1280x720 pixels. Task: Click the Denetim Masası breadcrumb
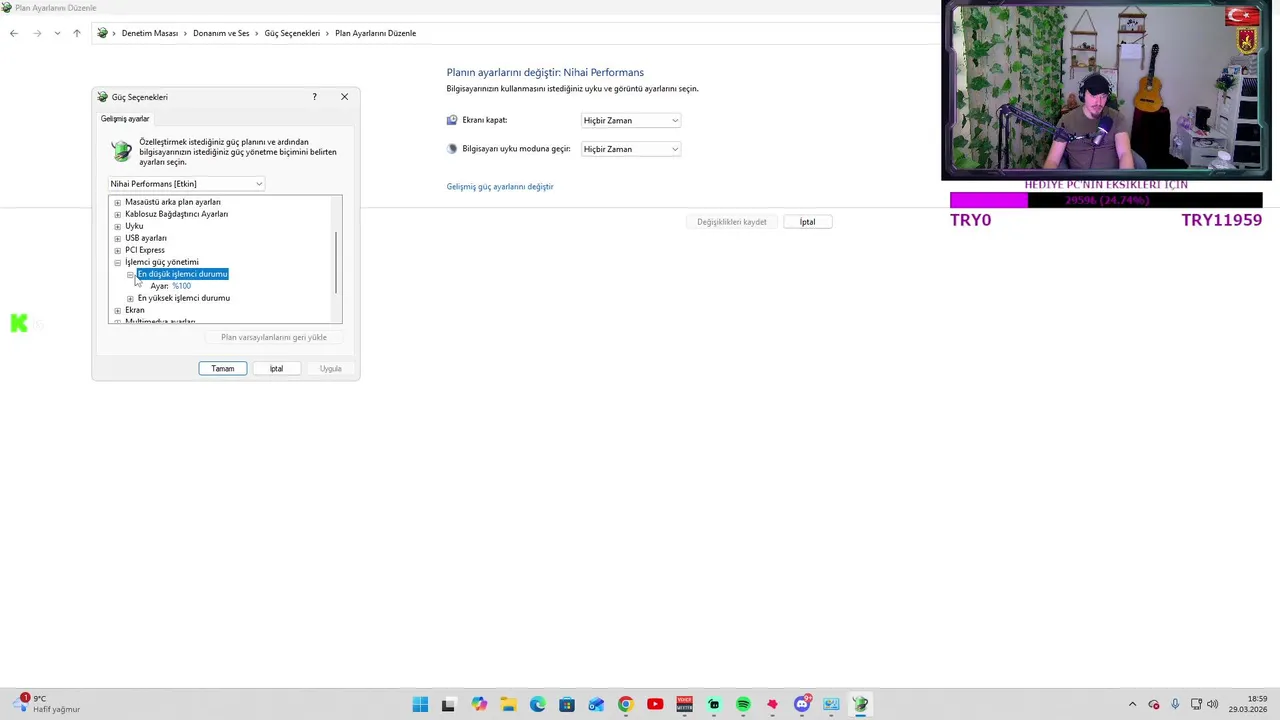coord(150,33)
